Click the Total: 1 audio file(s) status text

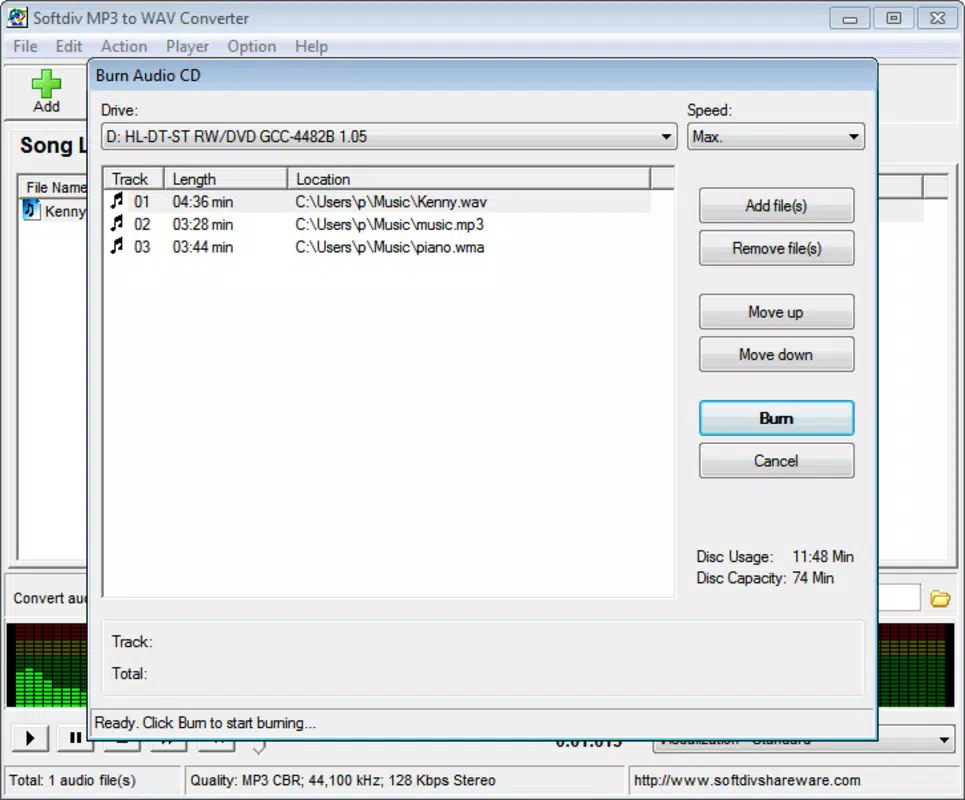[72, 780]
